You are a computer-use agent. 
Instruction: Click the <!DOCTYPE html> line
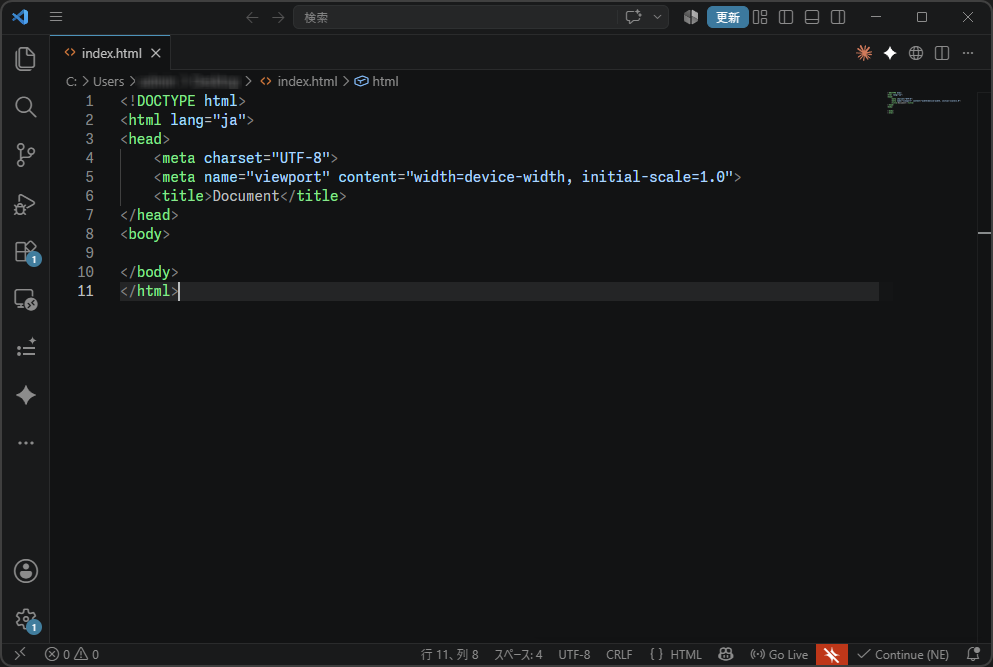click(x=182, y=101)
